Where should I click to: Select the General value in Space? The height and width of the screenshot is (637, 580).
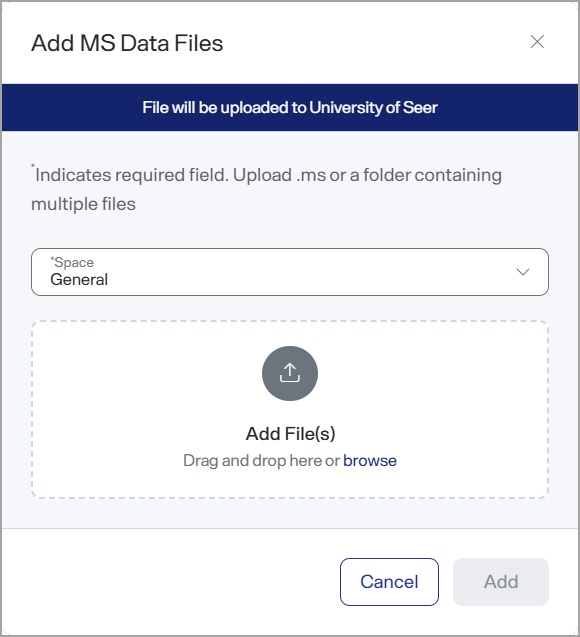coord(79,280)
